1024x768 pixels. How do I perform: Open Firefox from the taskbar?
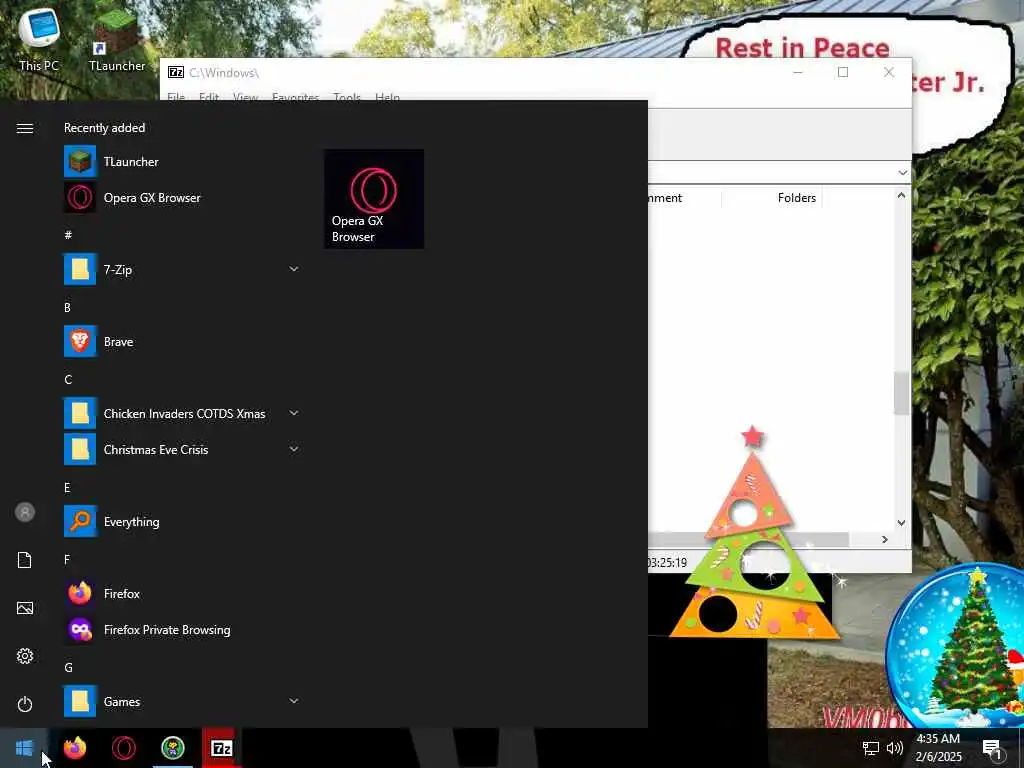pos(74,748)
